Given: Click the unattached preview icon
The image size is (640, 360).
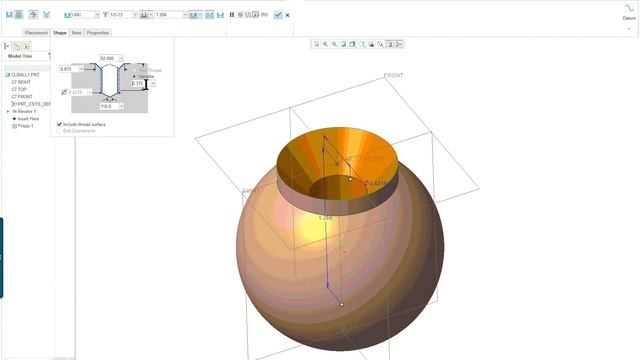Looking at the screenshot, I should click(x=248, y=15).
